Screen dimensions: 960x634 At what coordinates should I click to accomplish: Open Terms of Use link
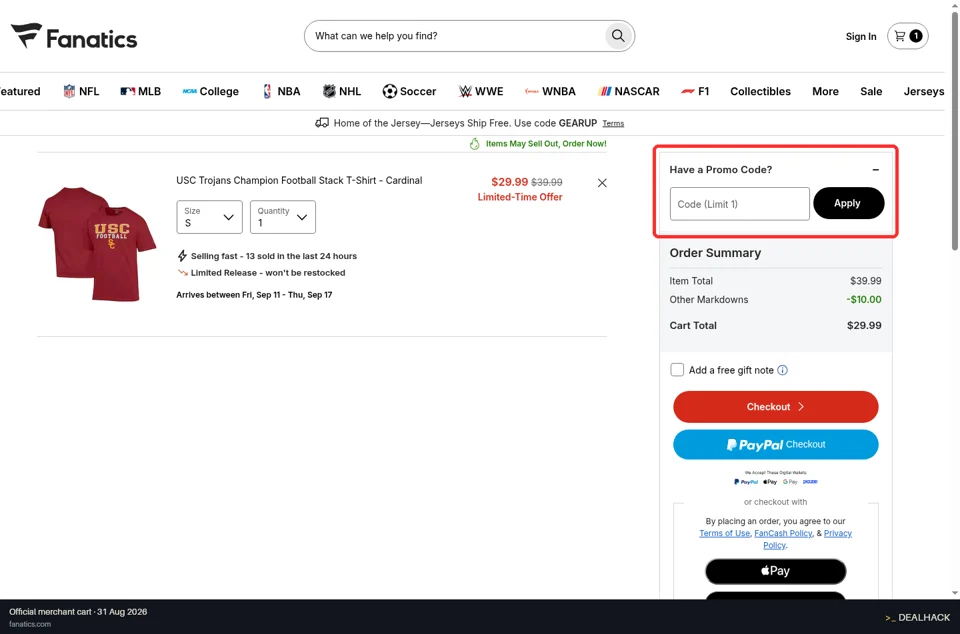point(724,534)
